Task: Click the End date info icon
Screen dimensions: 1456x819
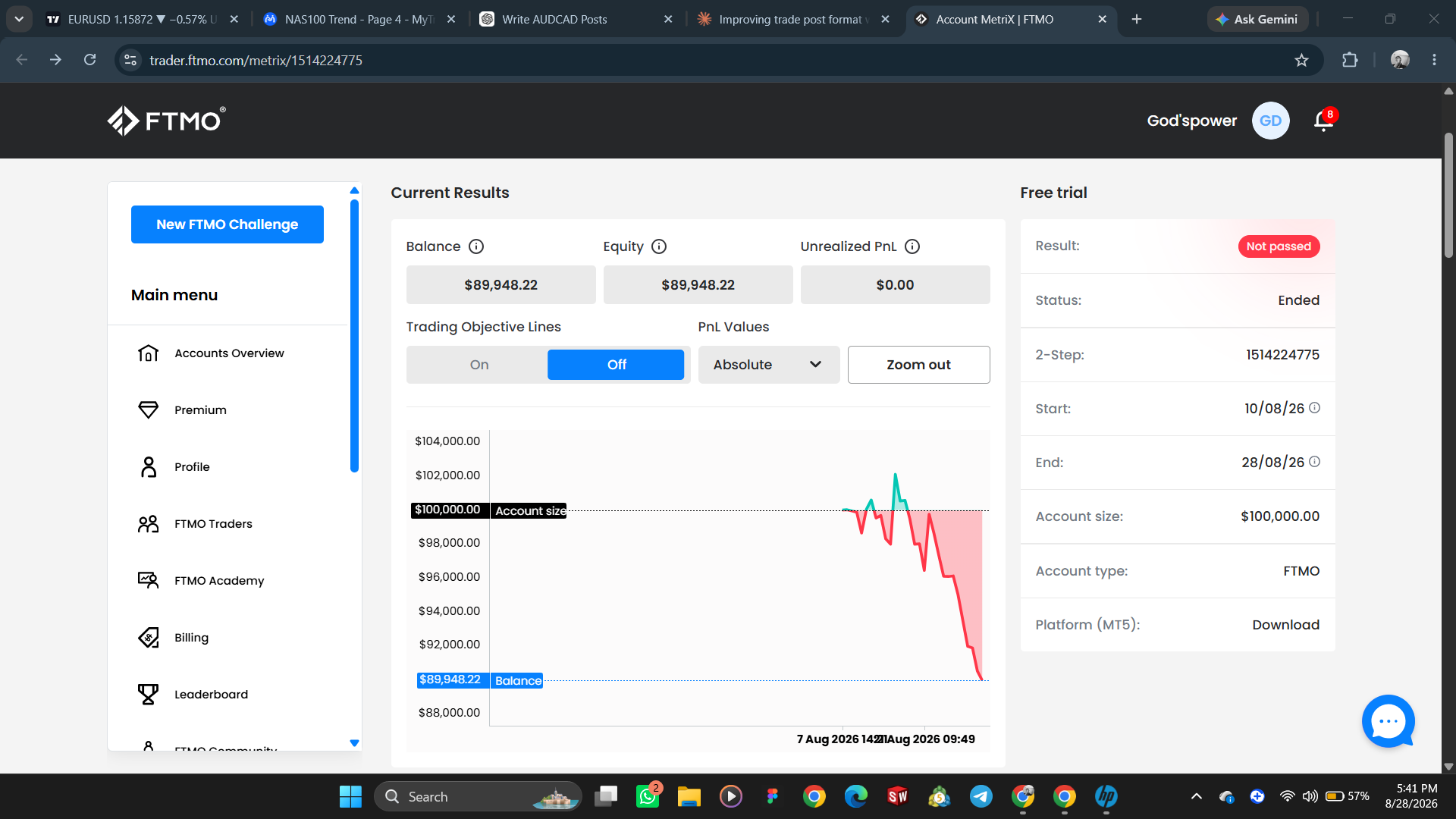Action: click(1315, 462)
